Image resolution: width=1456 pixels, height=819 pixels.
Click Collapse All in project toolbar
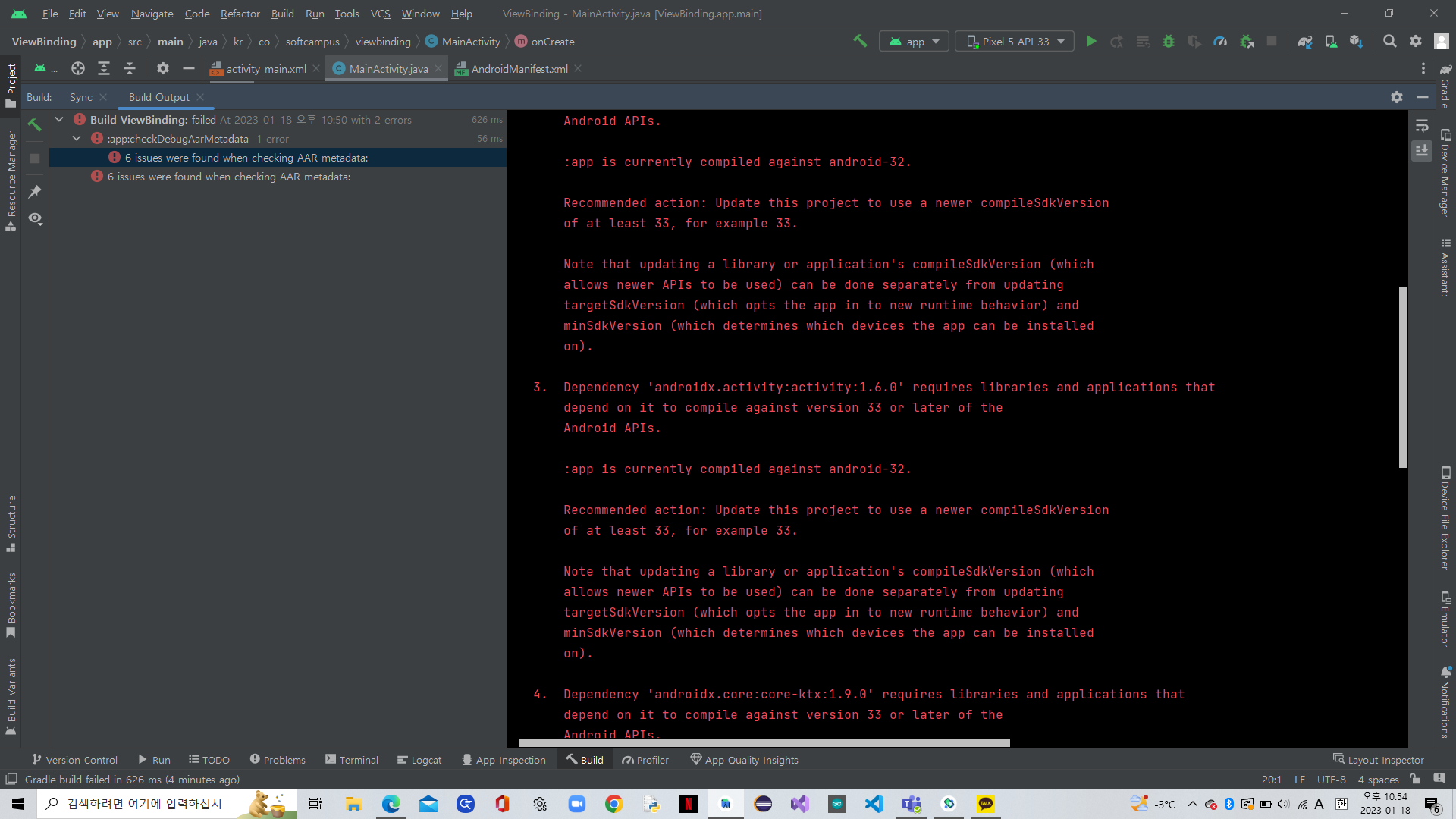(x=130, y=68)
